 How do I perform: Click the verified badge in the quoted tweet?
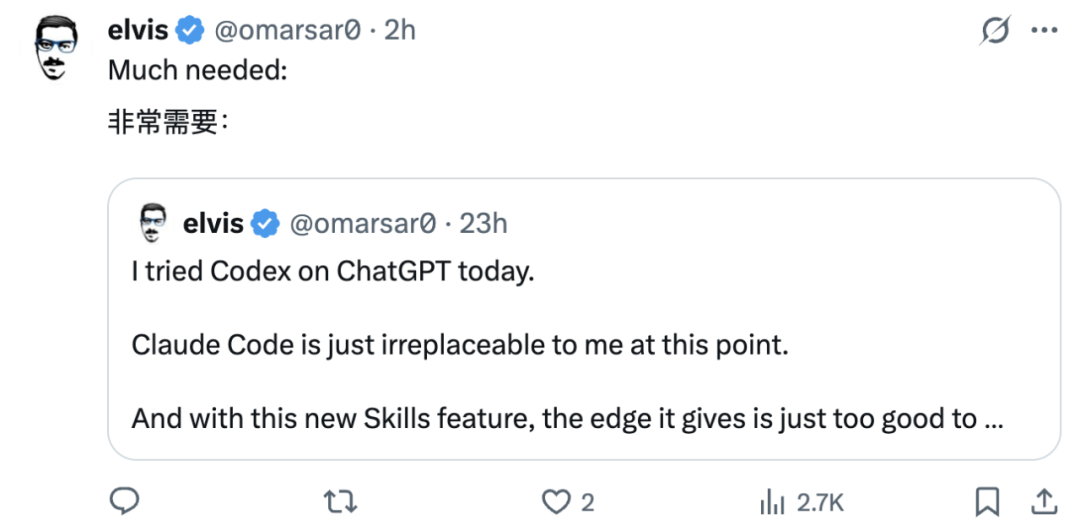pyautogui.click(x=266, y=224)
